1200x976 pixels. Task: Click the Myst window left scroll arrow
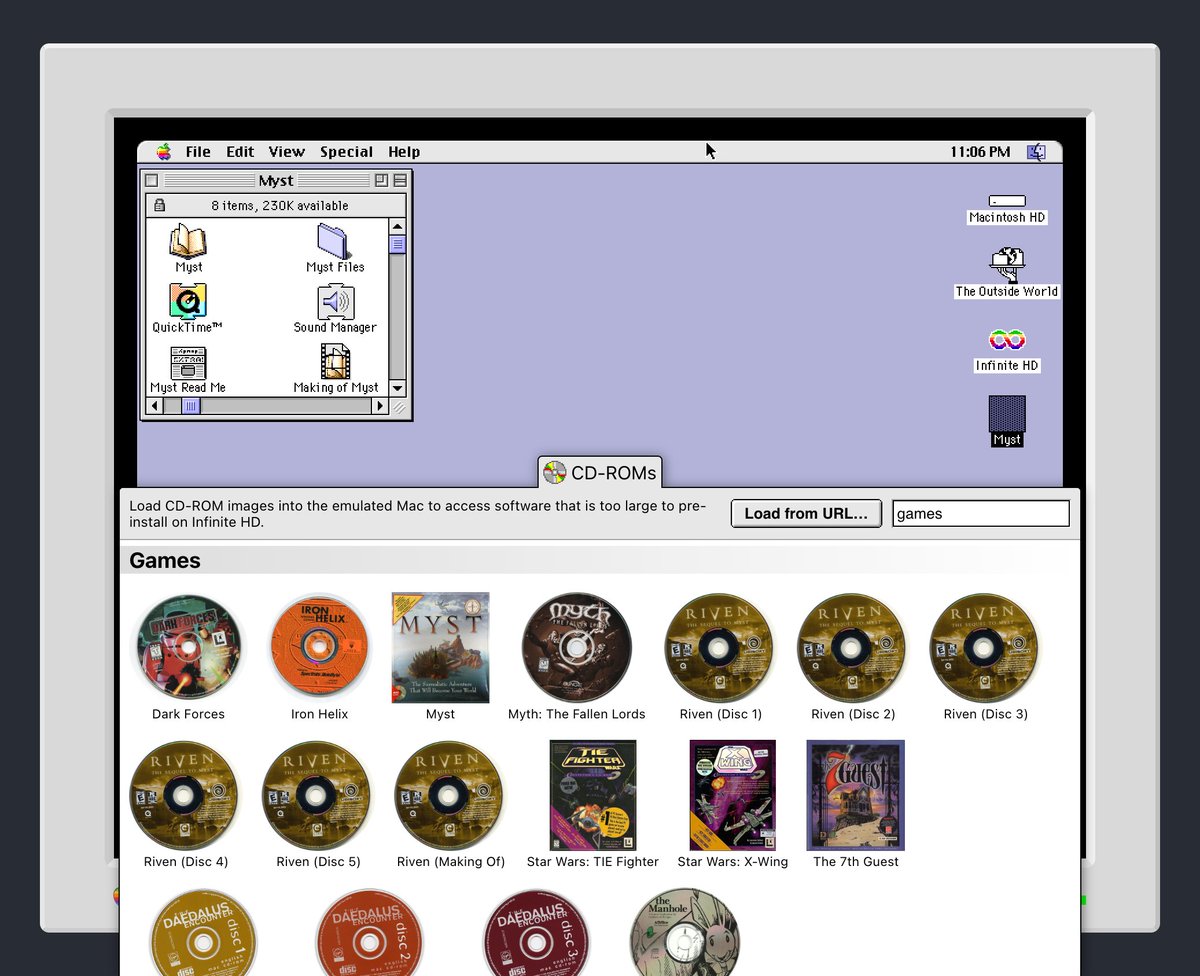[x=154, y=406]
